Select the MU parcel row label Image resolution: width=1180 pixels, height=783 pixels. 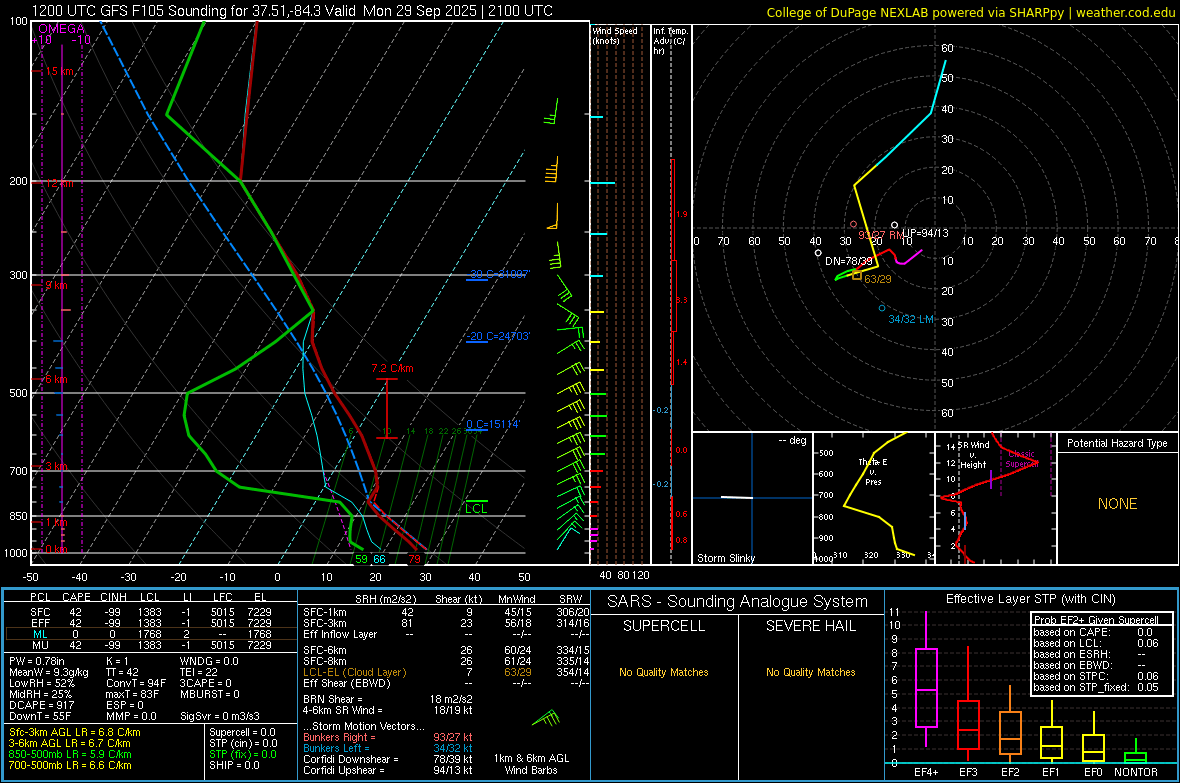[40, 644]
